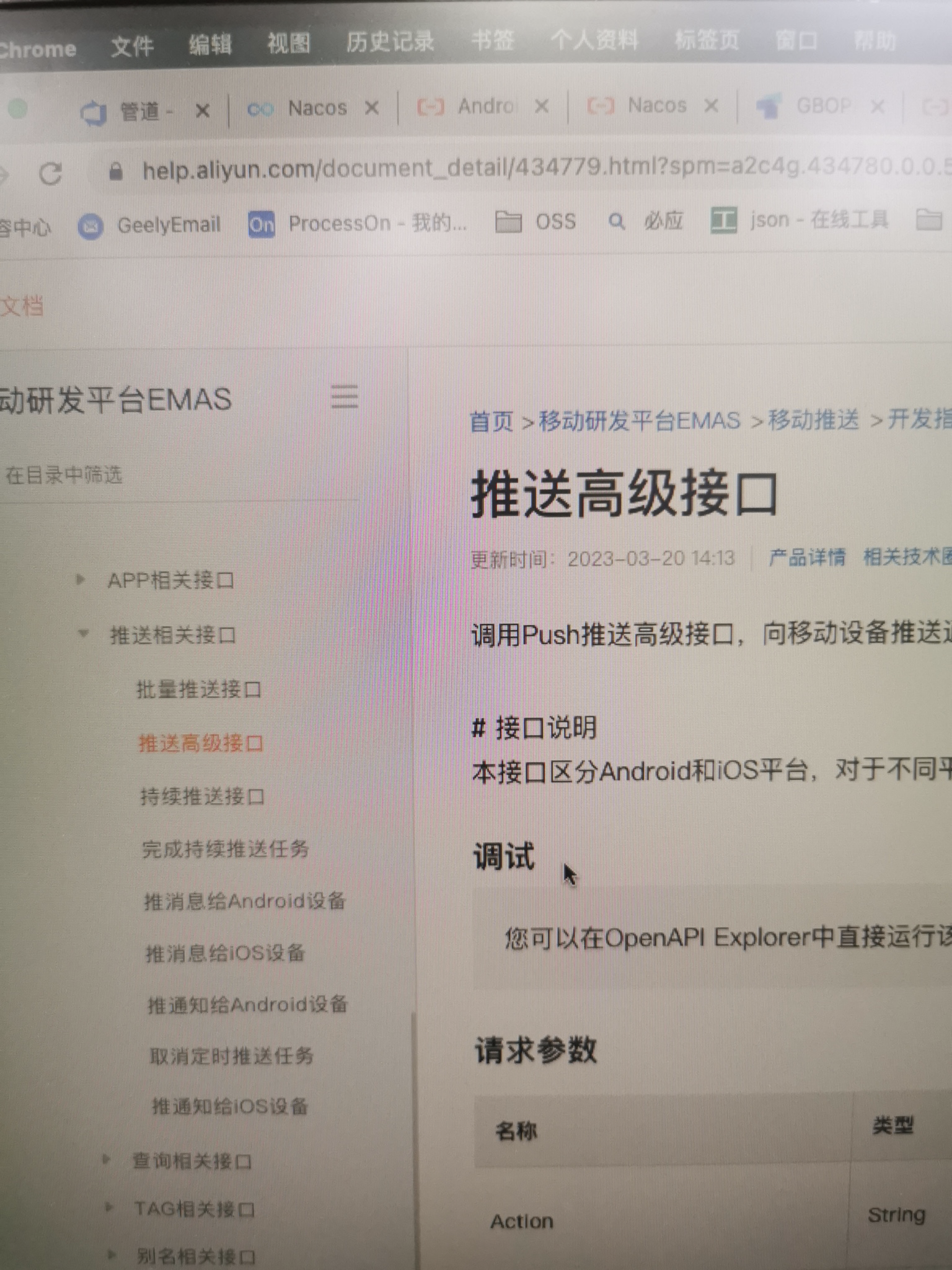This screenshot has height=1270, width=952.
Task: Expand the TAG相关接口 arrow
Action: [110, 1207]
